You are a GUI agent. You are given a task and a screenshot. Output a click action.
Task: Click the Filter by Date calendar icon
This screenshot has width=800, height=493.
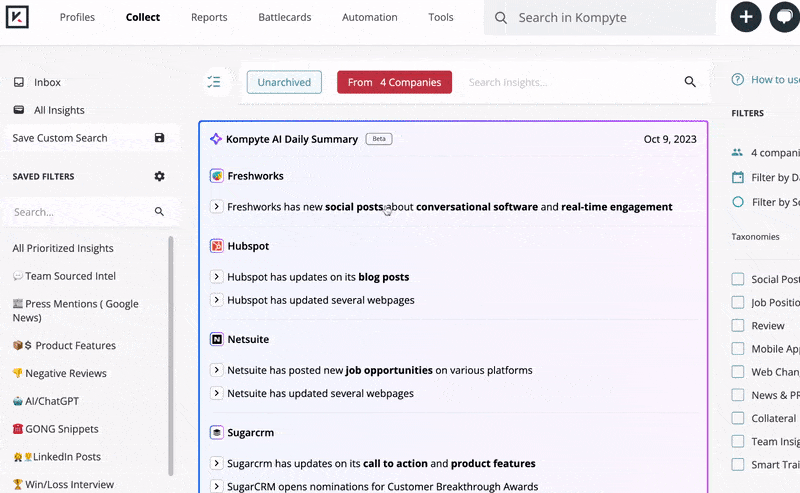click(738, 177)
